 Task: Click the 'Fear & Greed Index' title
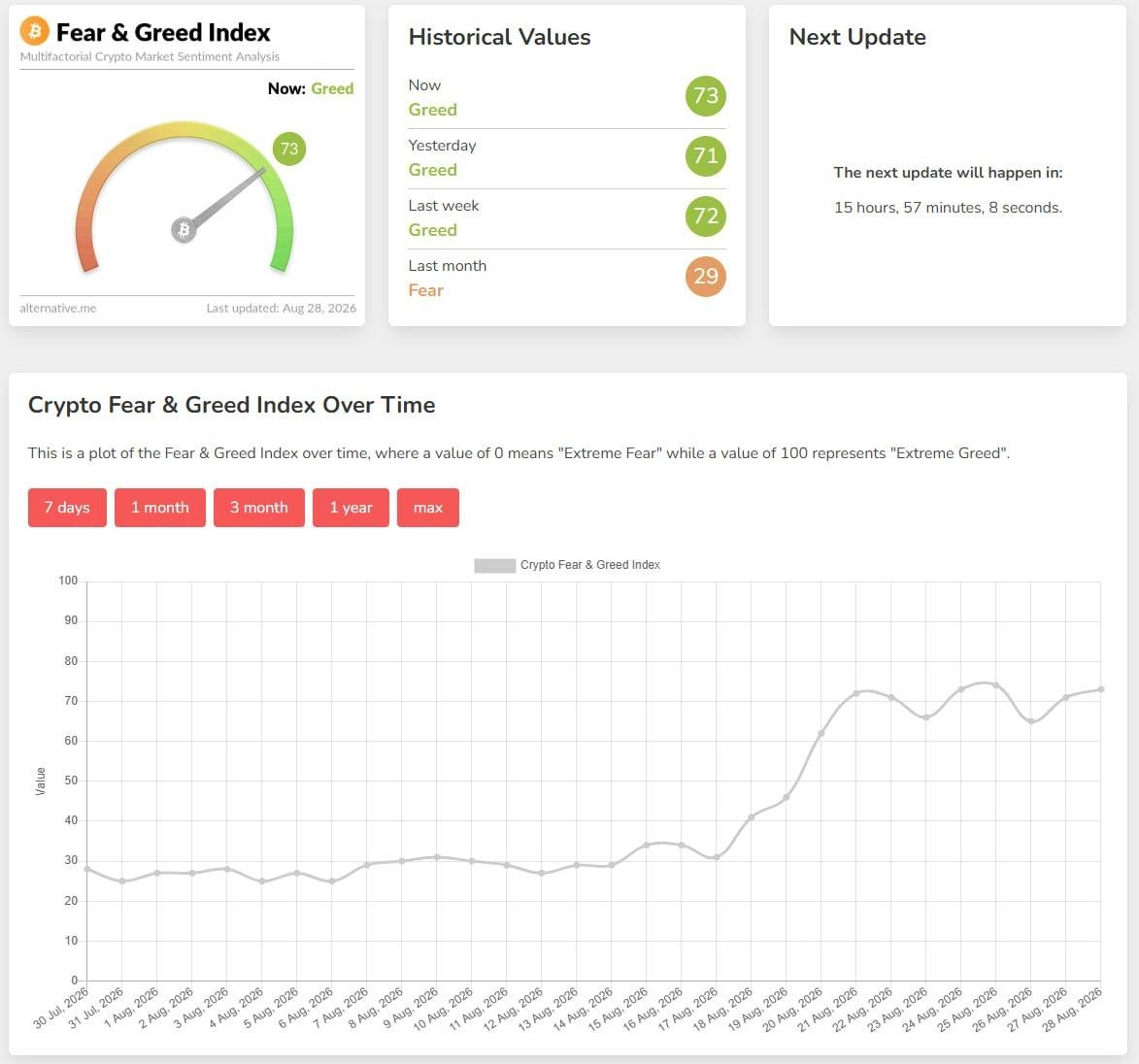[163, 33]
